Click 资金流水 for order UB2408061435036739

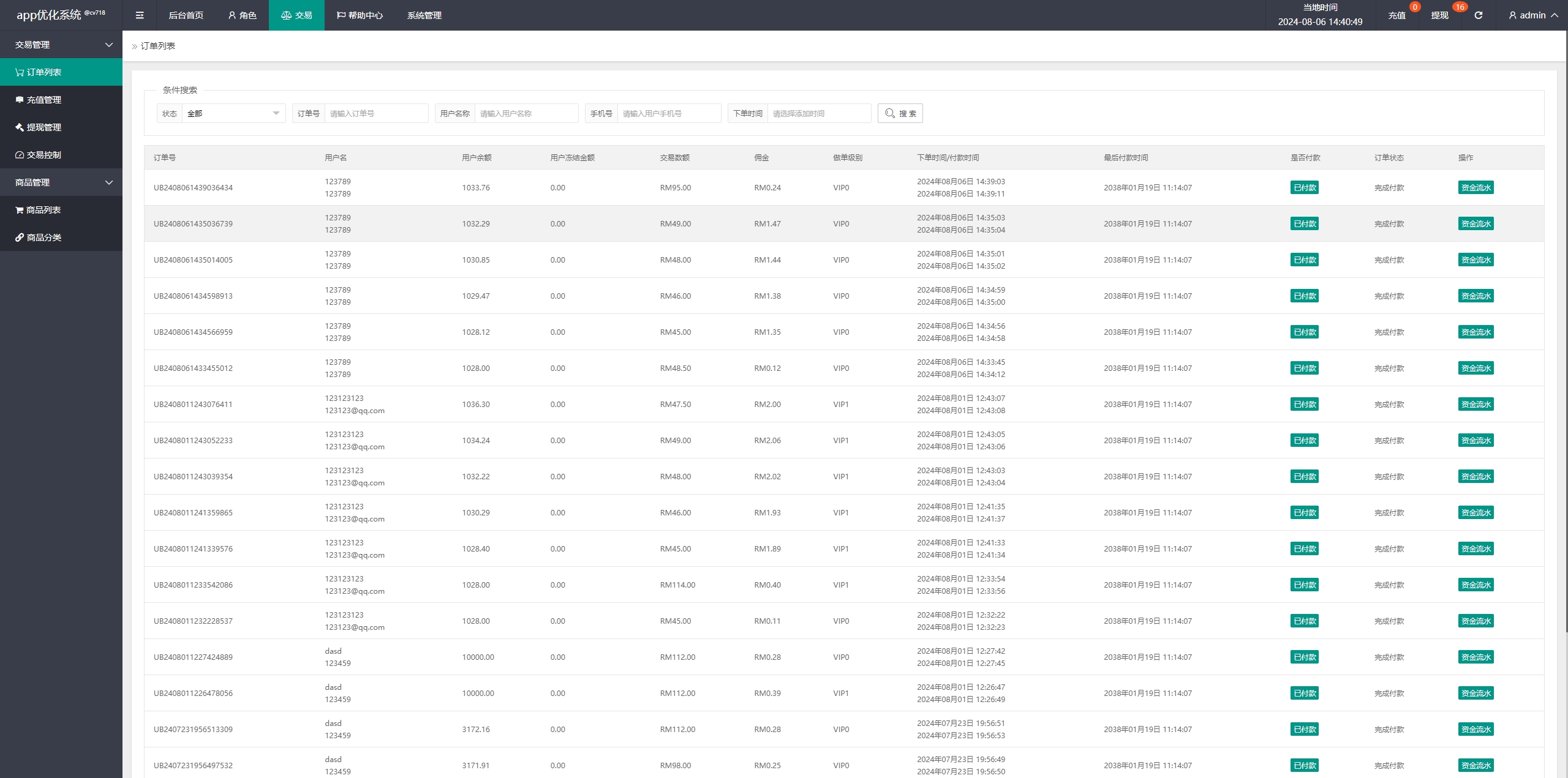pyautogui.click(x=1476, y=224)
